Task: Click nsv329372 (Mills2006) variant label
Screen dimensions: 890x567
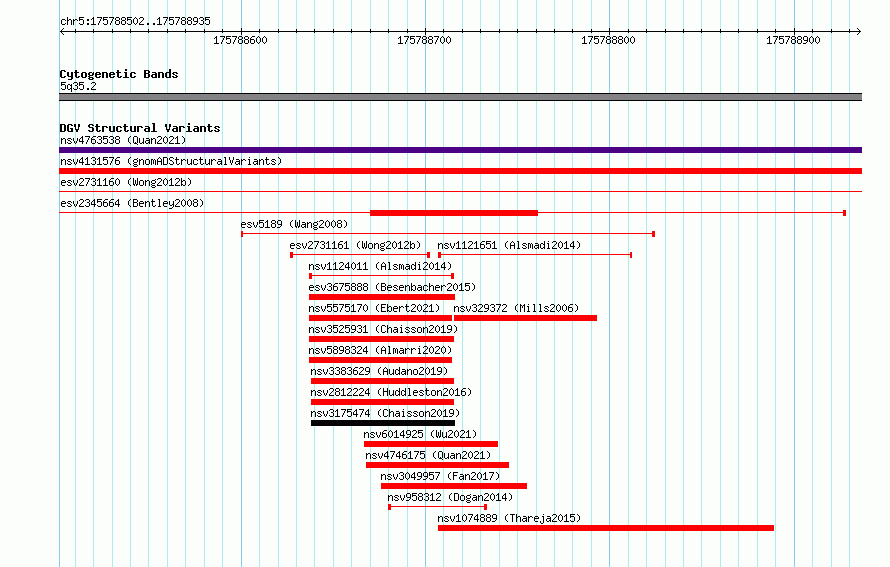Action: point(516,308)
